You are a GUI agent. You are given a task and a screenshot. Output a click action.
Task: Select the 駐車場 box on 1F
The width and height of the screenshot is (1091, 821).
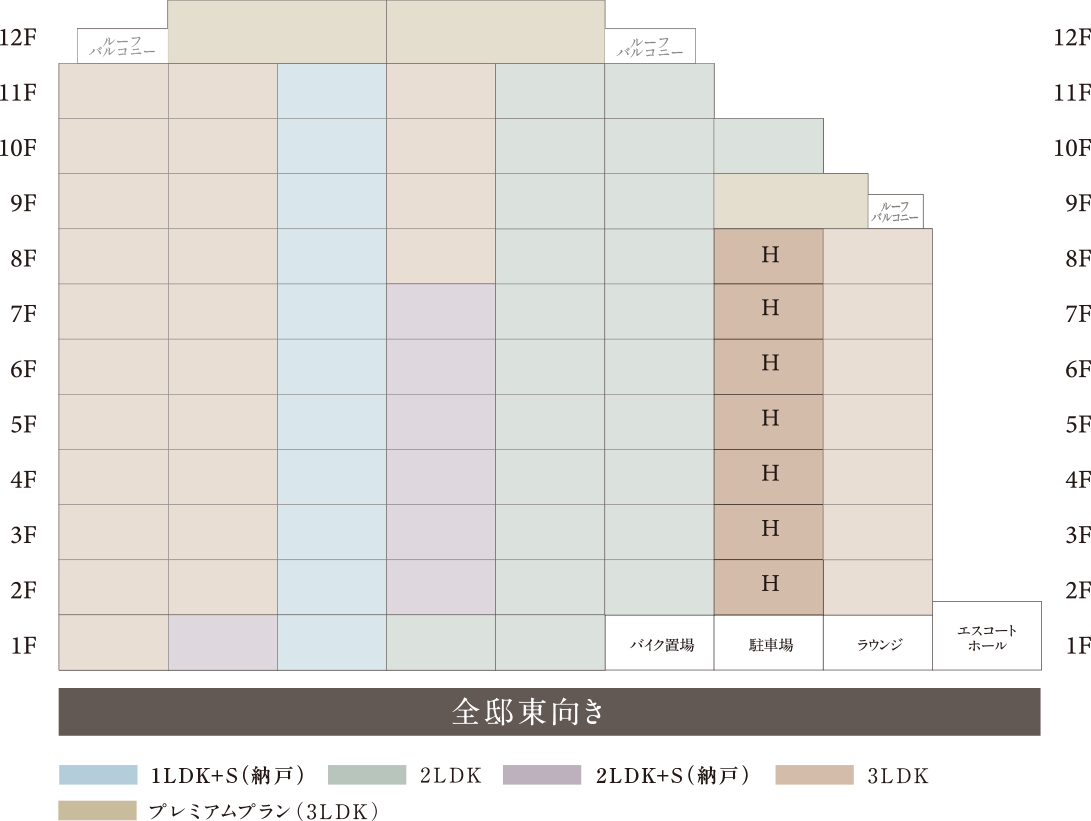769,643
